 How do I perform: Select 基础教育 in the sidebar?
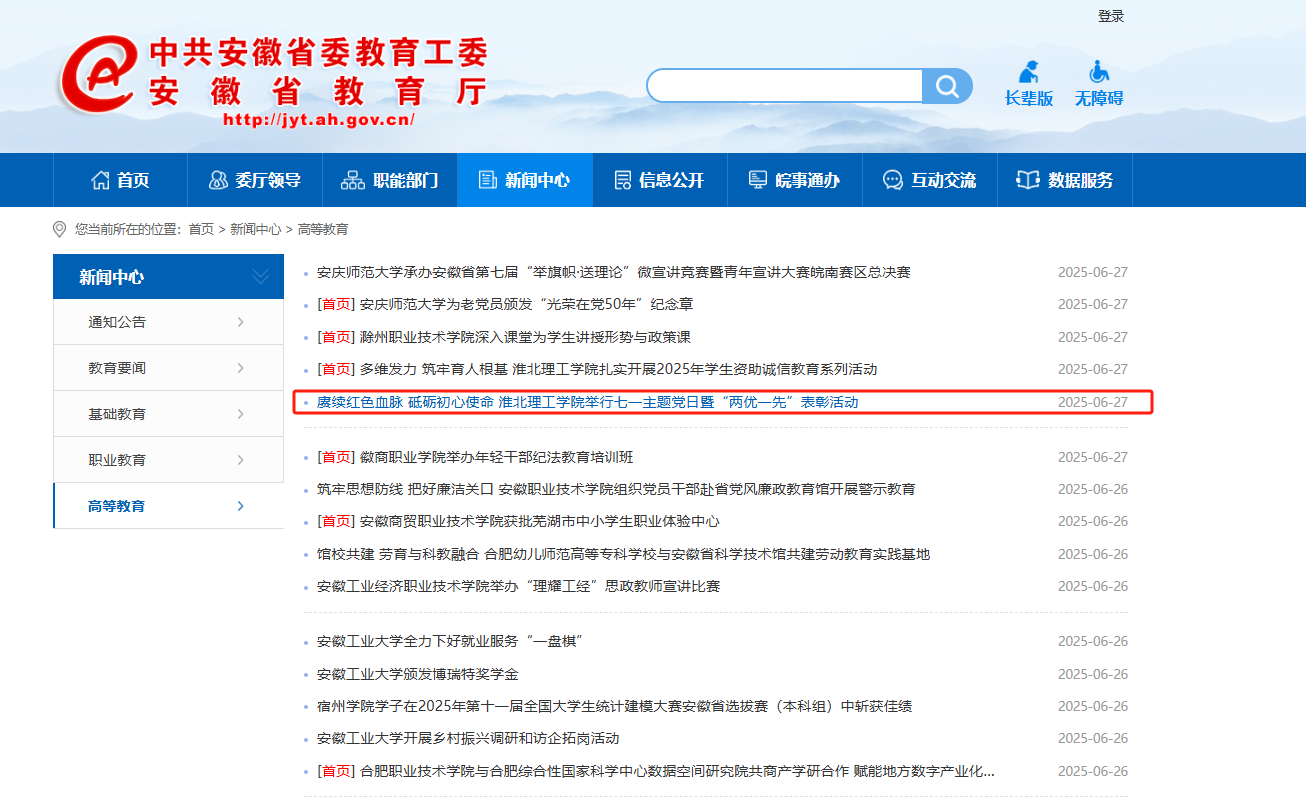(117, 414)
